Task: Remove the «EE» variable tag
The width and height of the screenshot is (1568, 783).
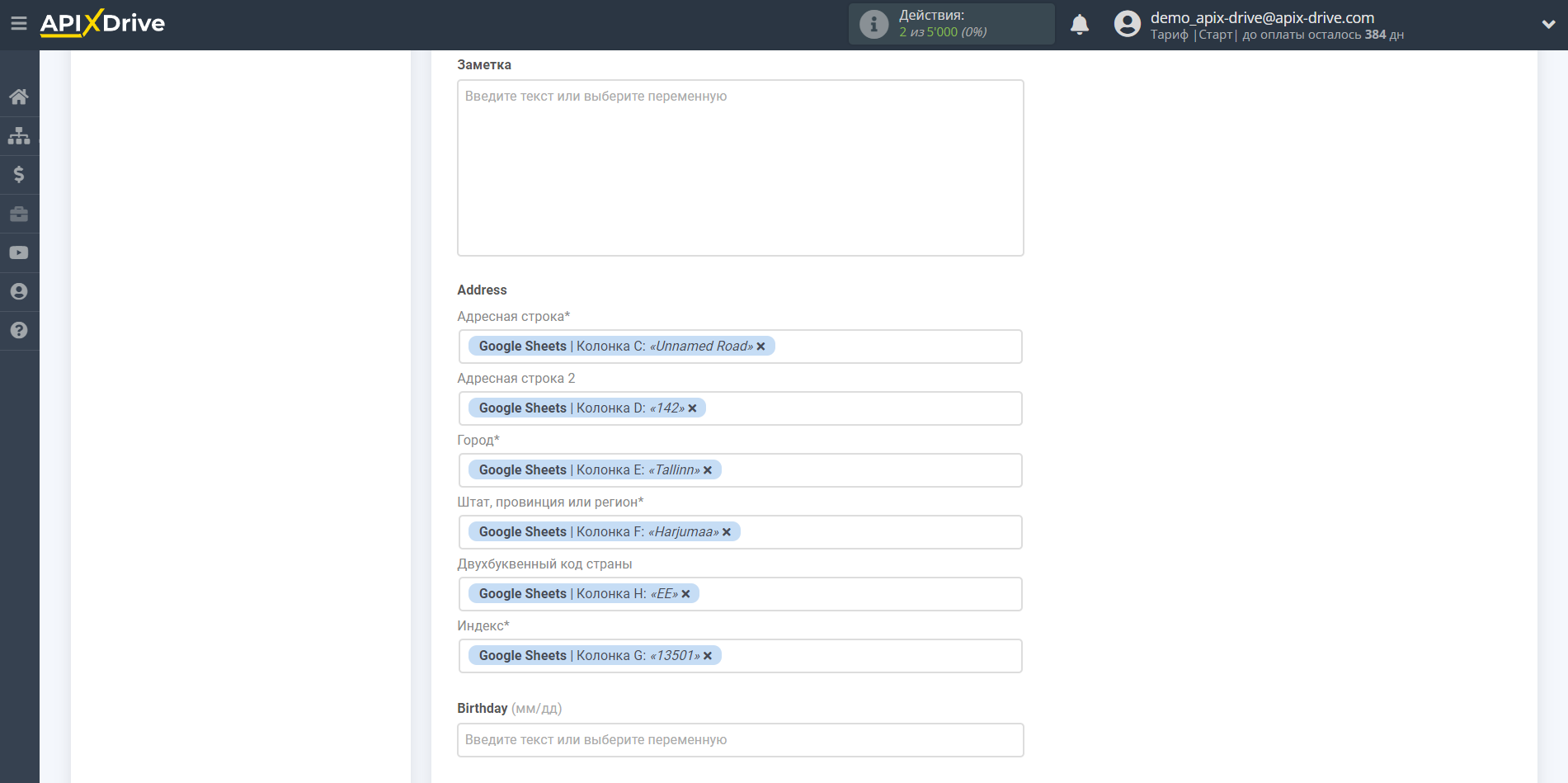Action: [685, 594]
